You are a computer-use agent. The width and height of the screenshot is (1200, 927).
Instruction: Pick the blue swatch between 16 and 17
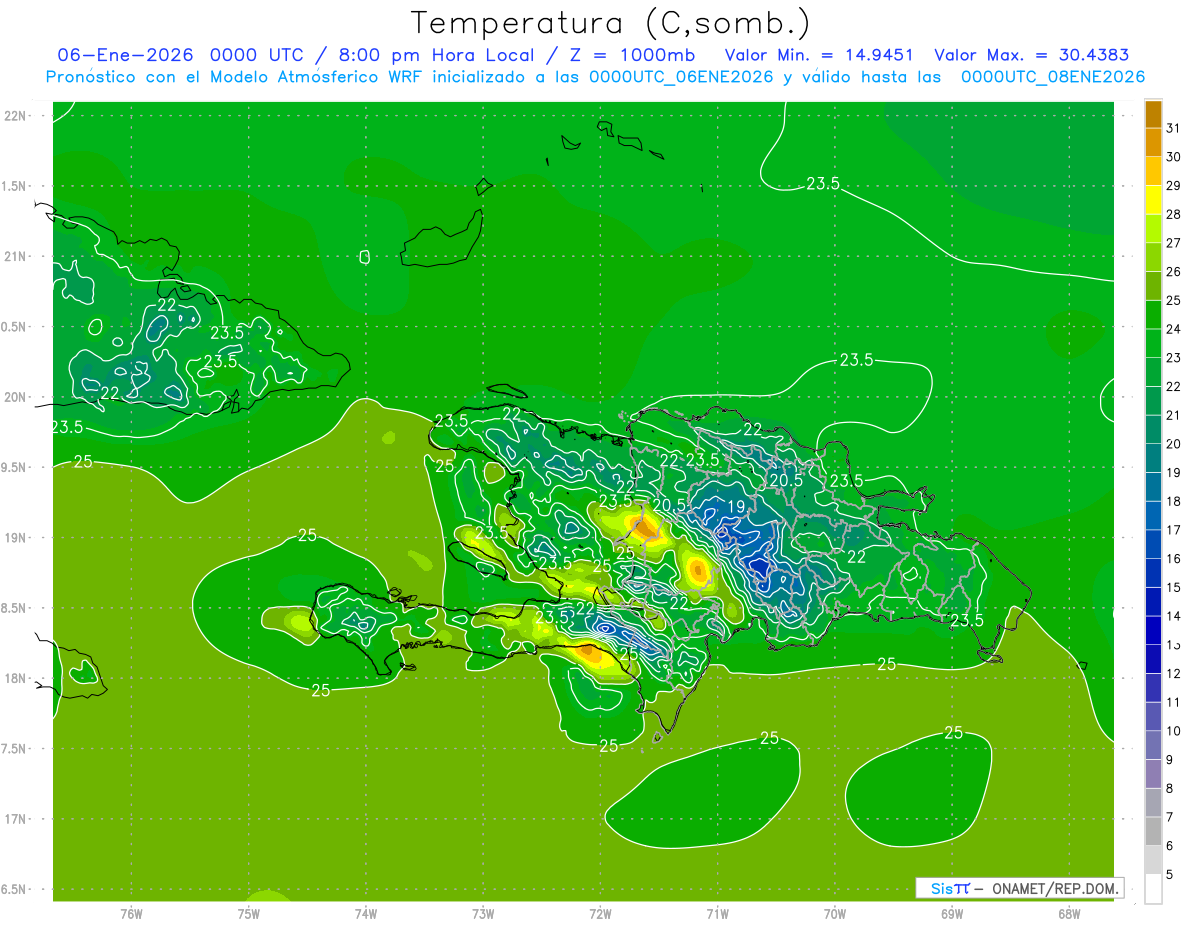coord(1153,544)
